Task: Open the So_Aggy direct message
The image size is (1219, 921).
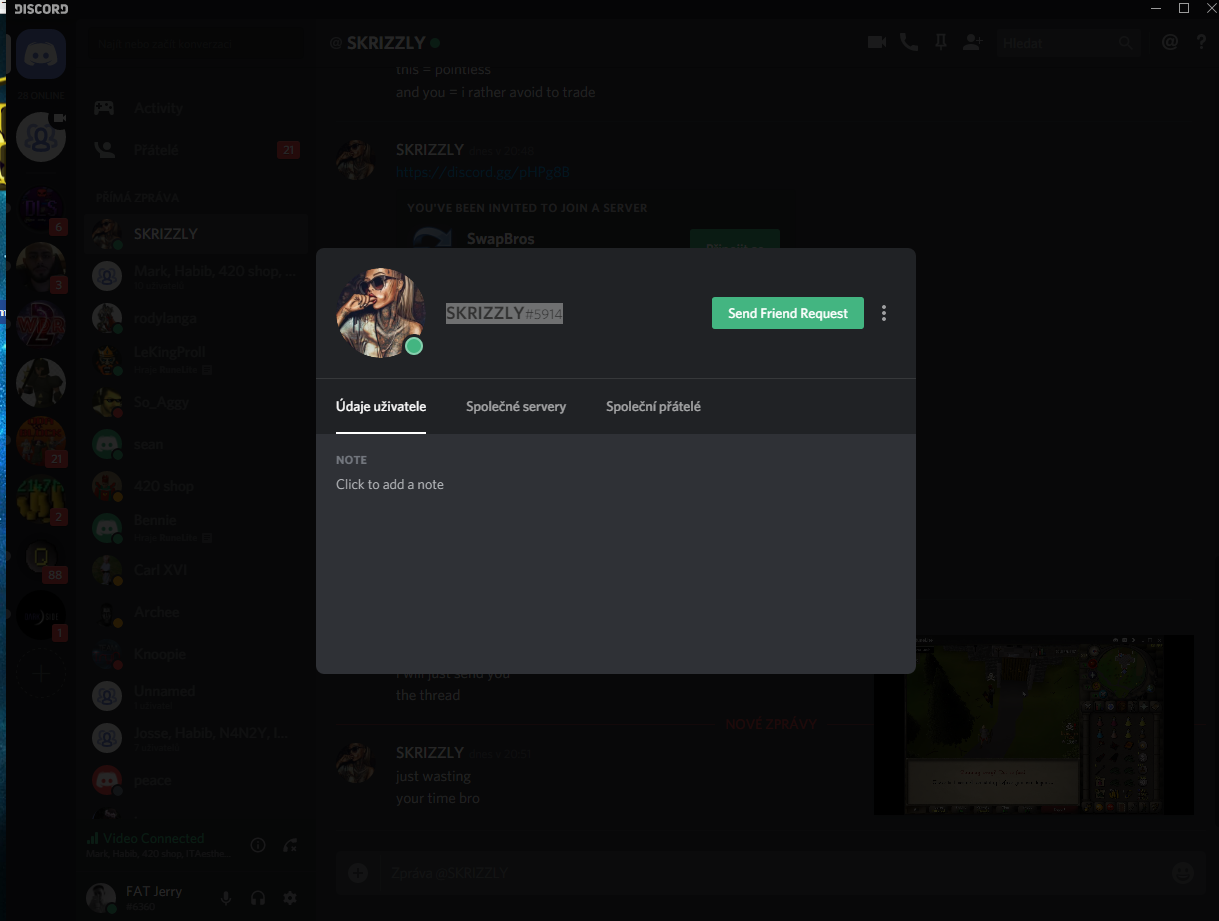Action: 196,402
